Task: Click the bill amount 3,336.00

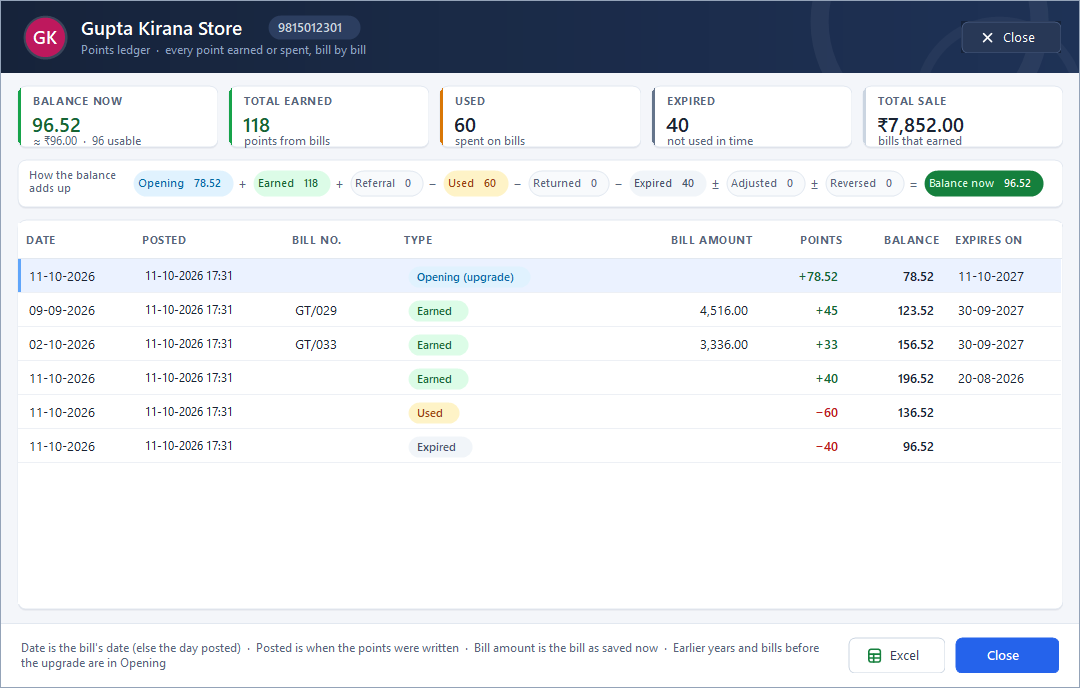Action: 724,344
